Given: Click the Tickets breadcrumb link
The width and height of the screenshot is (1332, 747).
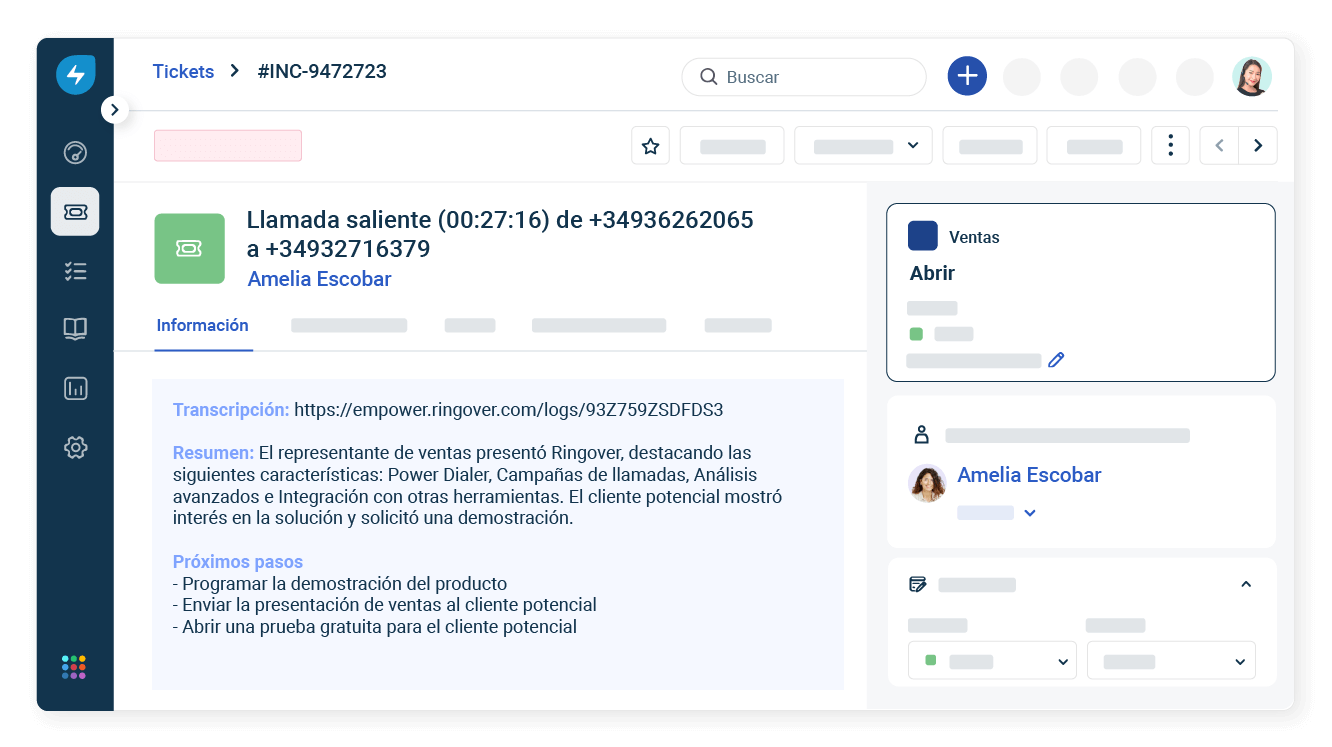Looking at the screenshot, I should pos(183,71).
